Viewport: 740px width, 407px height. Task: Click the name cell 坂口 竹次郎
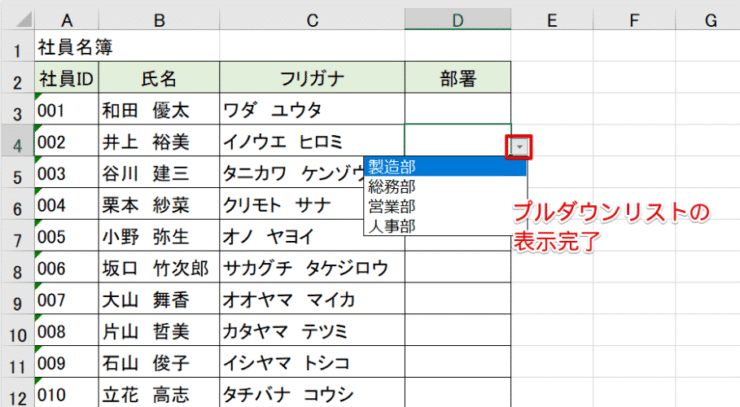pyautogui.click(x=159, y=267)
